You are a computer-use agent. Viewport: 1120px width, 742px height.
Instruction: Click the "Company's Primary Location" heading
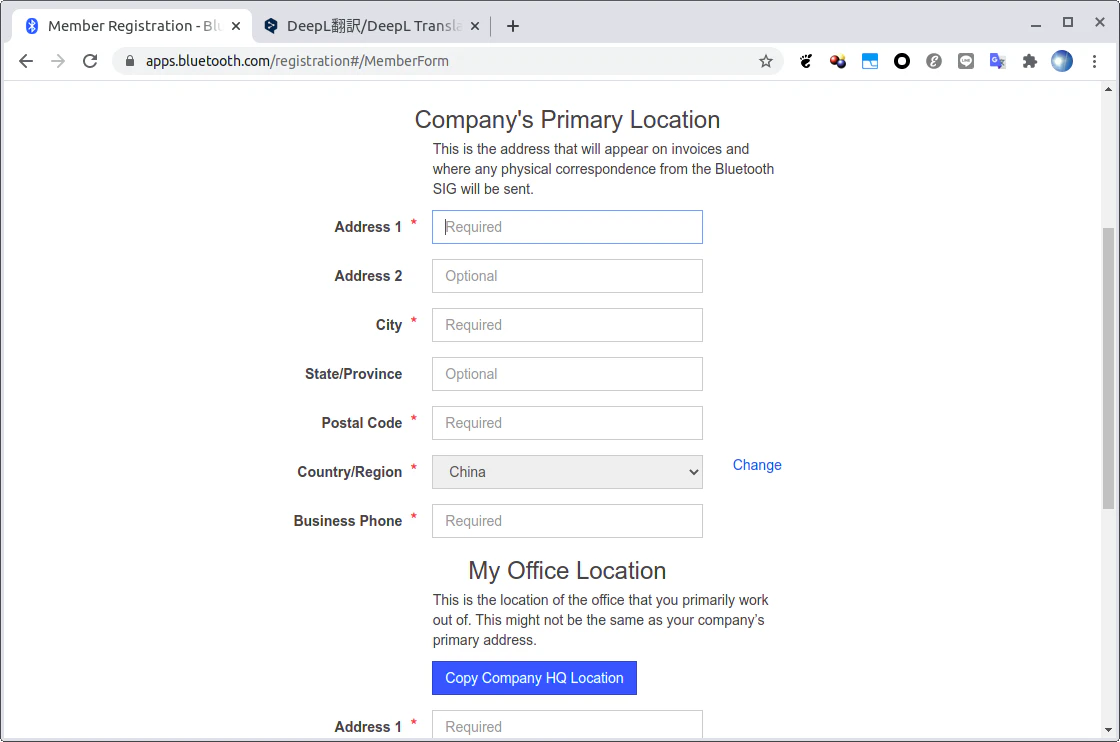pos(567,120)
